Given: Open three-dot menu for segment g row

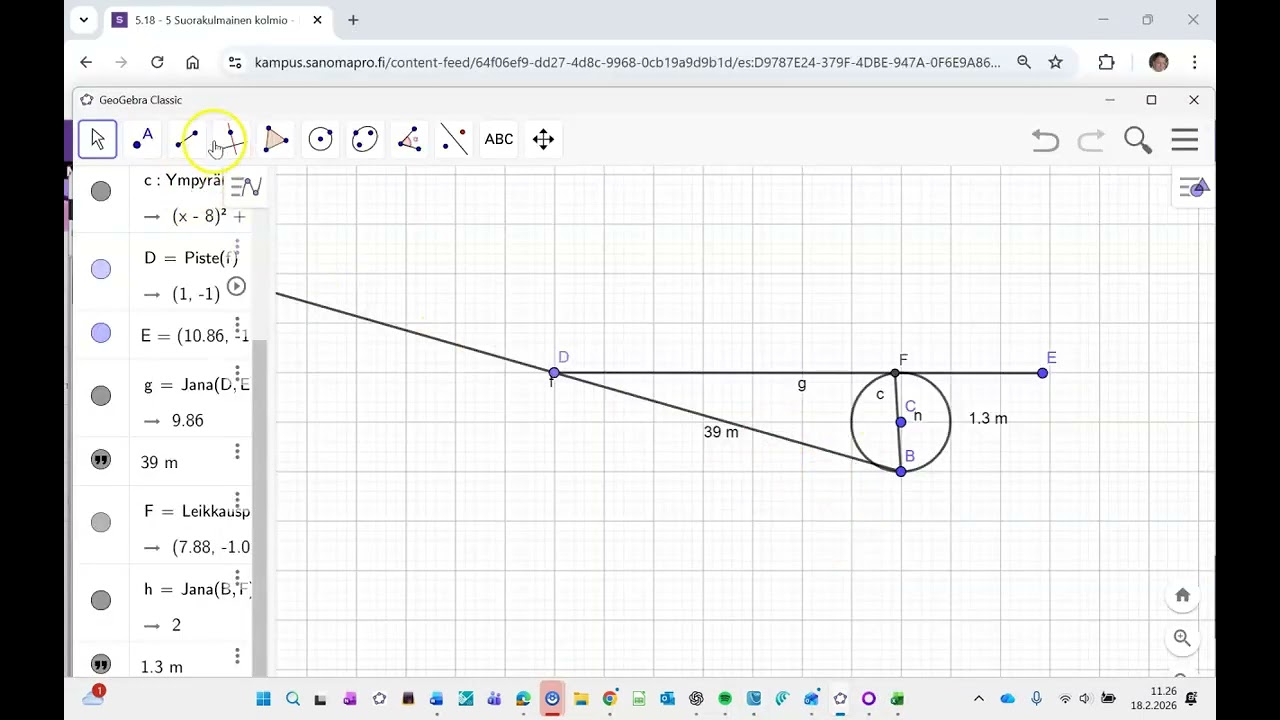Looking at the screenshot, I should (237, 375).
